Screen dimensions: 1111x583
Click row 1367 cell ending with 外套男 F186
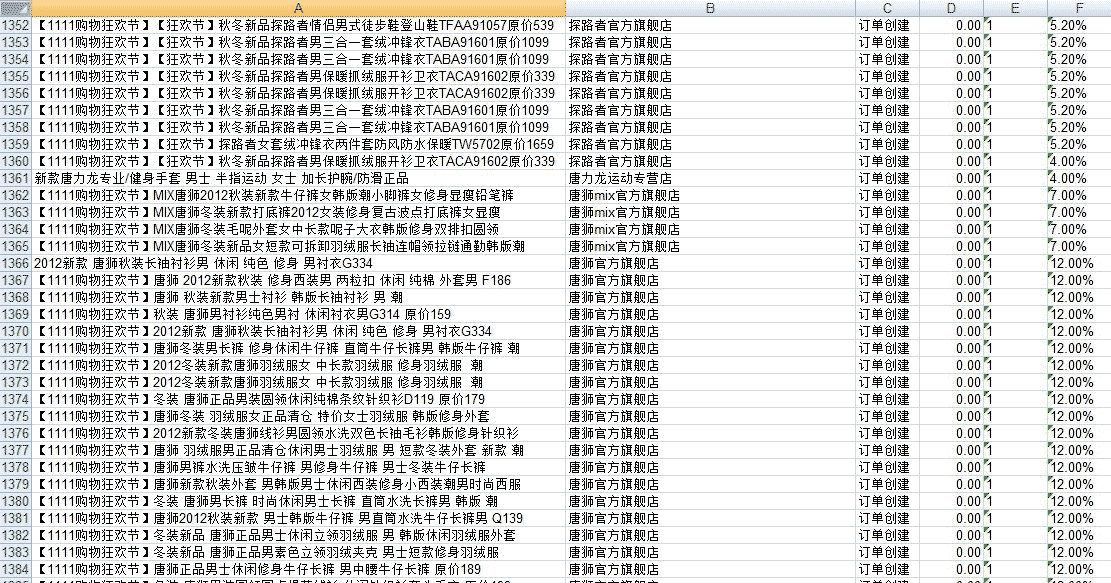[298, 281]
